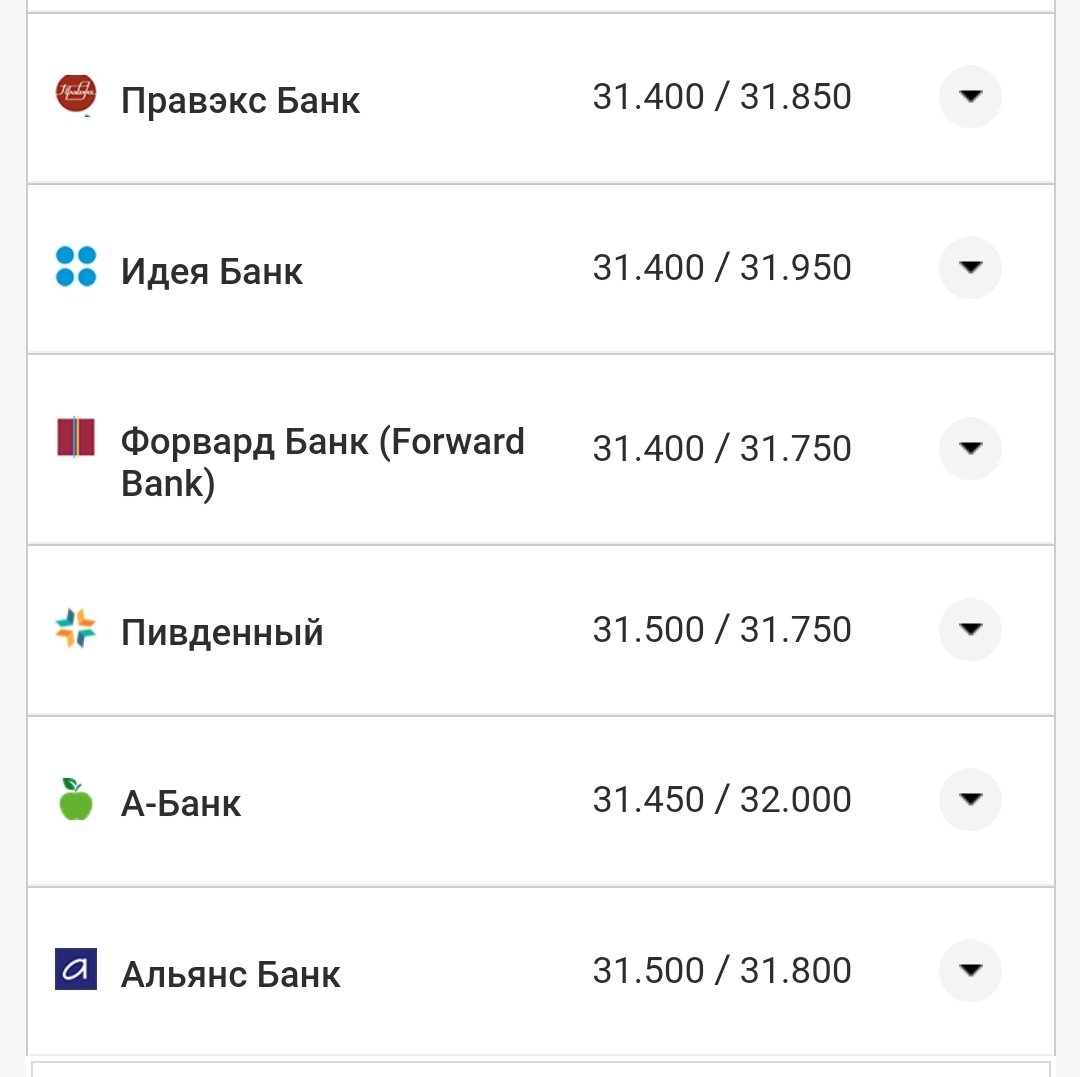Click the Альянс Банк logo icon
Image resolution: width=1080 pixels, height=1077 pixels.
76,969
